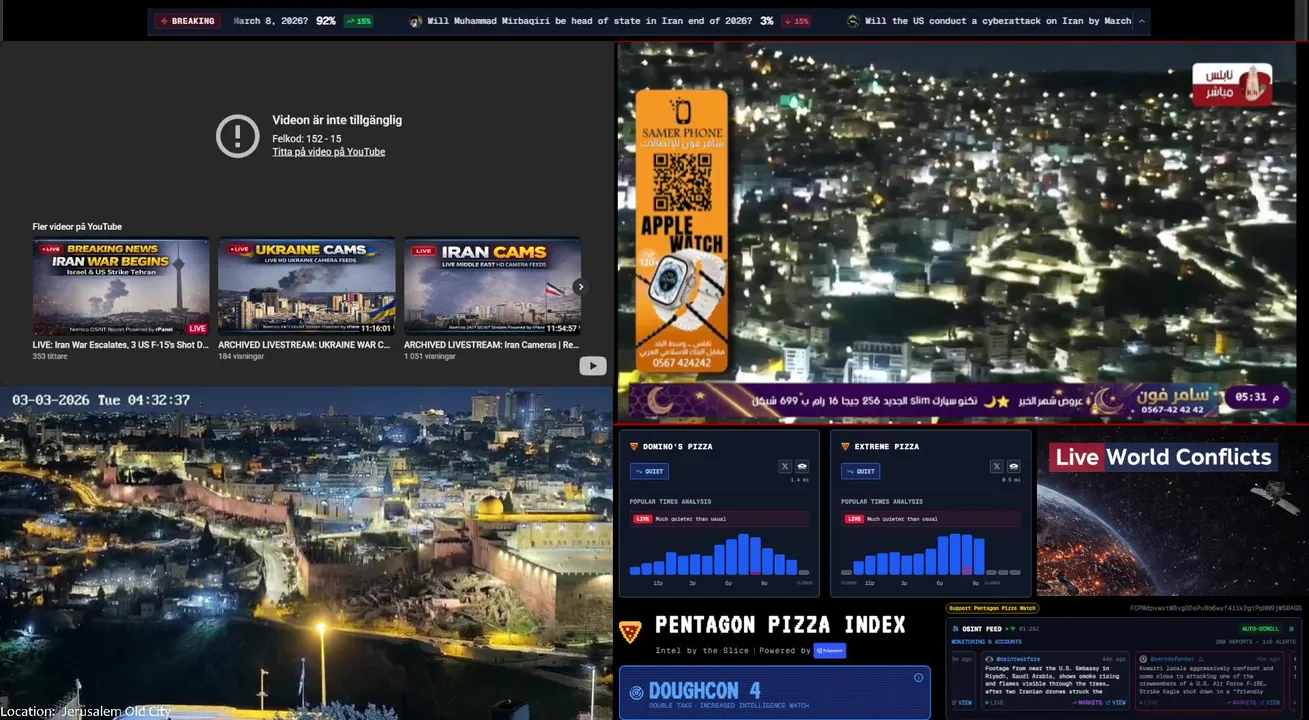The image size is (1309, 720).
Task: Open 'Titta på video på YouTube' link
Action: coord(329,152)
